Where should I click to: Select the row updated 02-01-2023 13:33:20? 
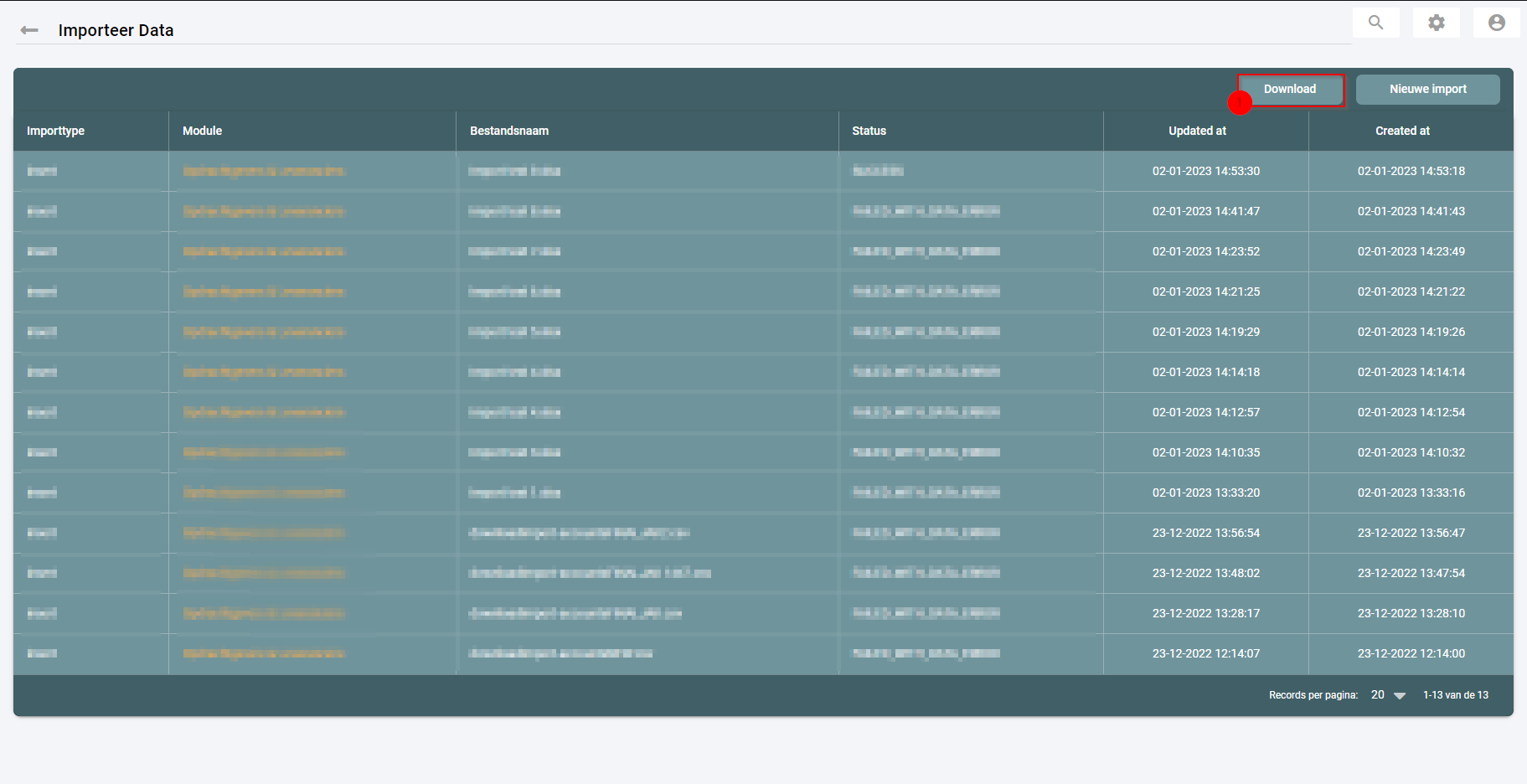(1205, 493)
